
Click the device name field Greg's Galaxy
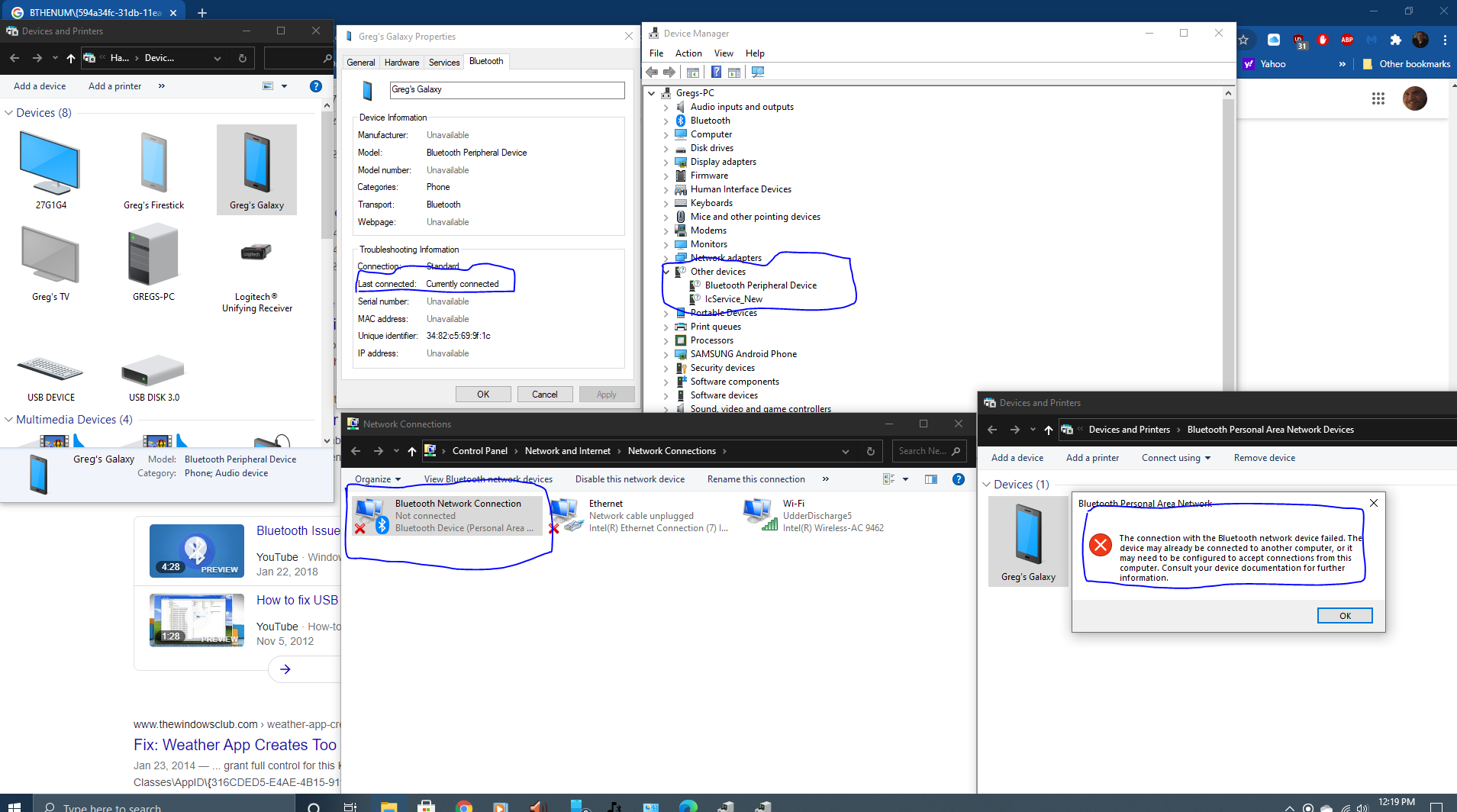coord(507,90)
